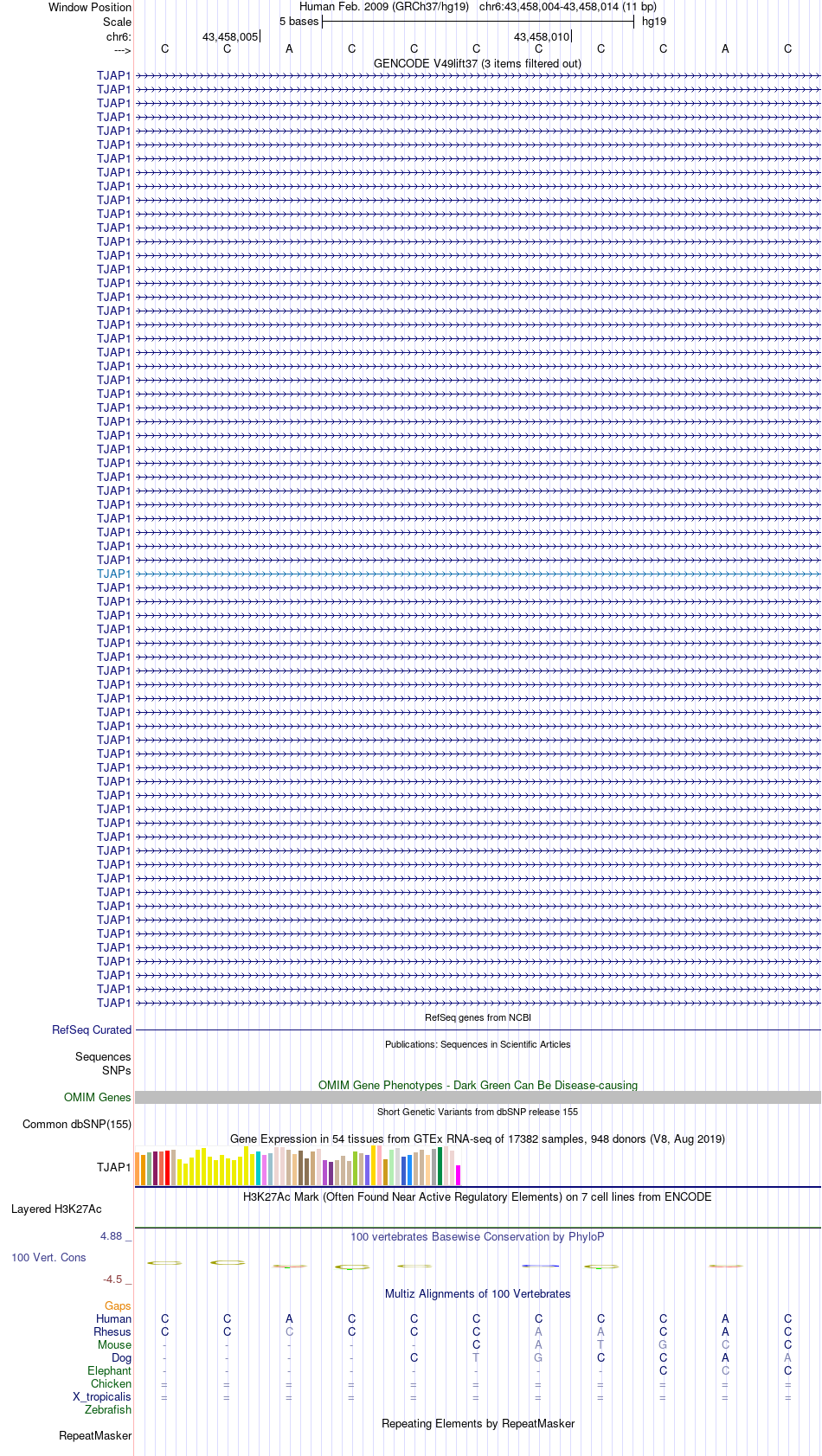Click the orange Gaps label
The width and height of the screenshot is (822, 1456).
click(x=118, y=1306)
